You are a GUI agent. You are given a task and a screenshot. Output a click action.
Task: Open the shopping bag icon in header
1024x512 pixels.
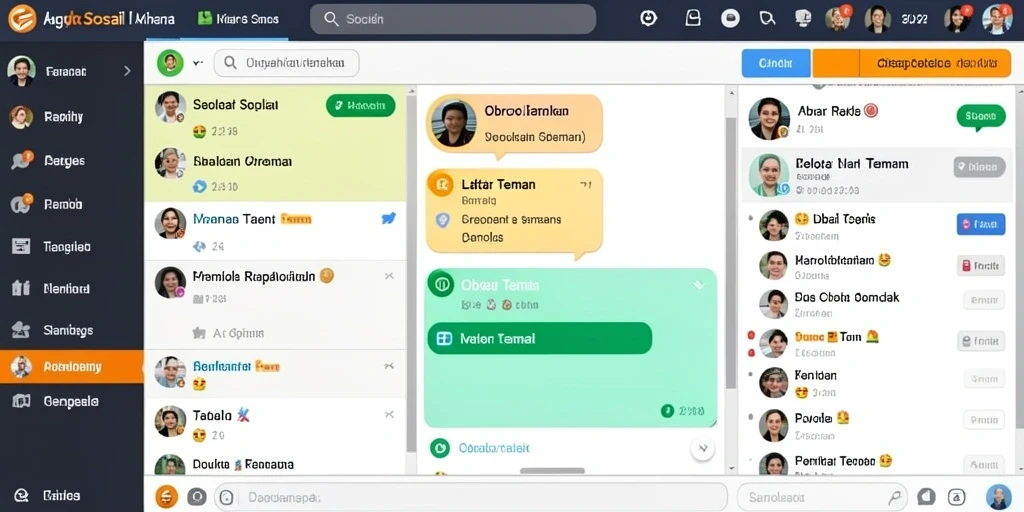(x=693, y=18)
